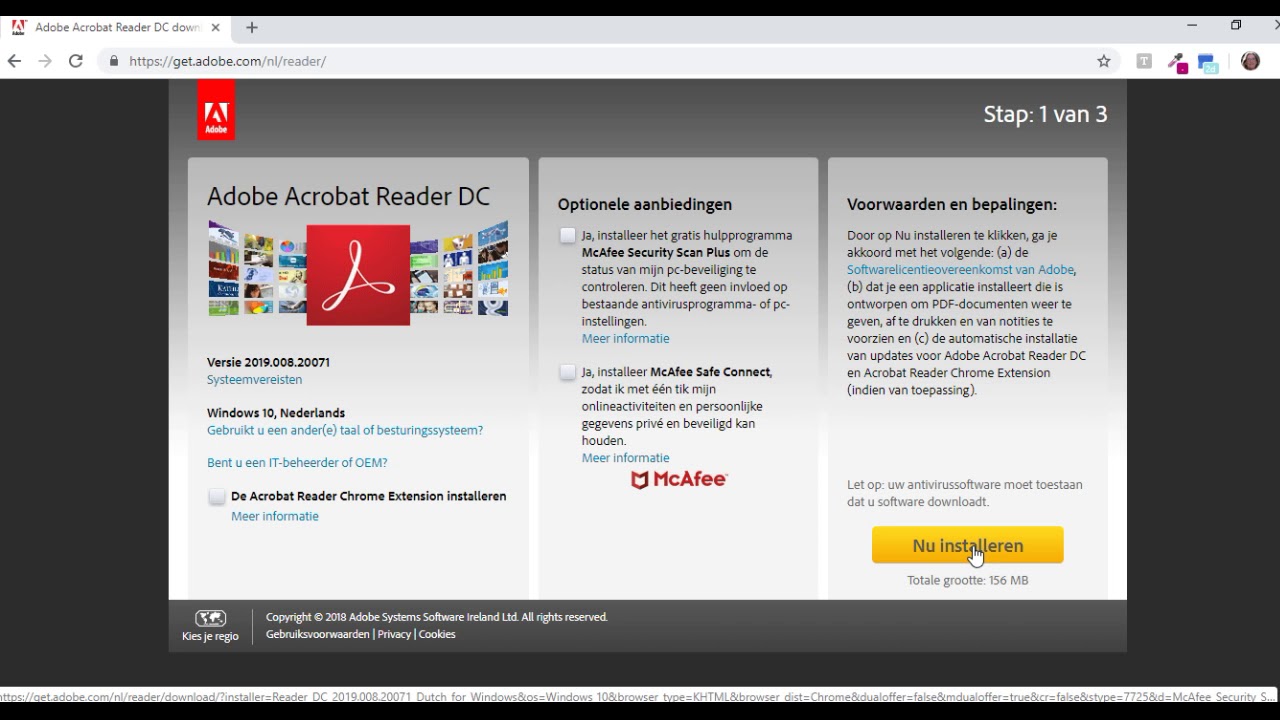
Task: Minimize the Chrome window
Action: point(1191,25)
